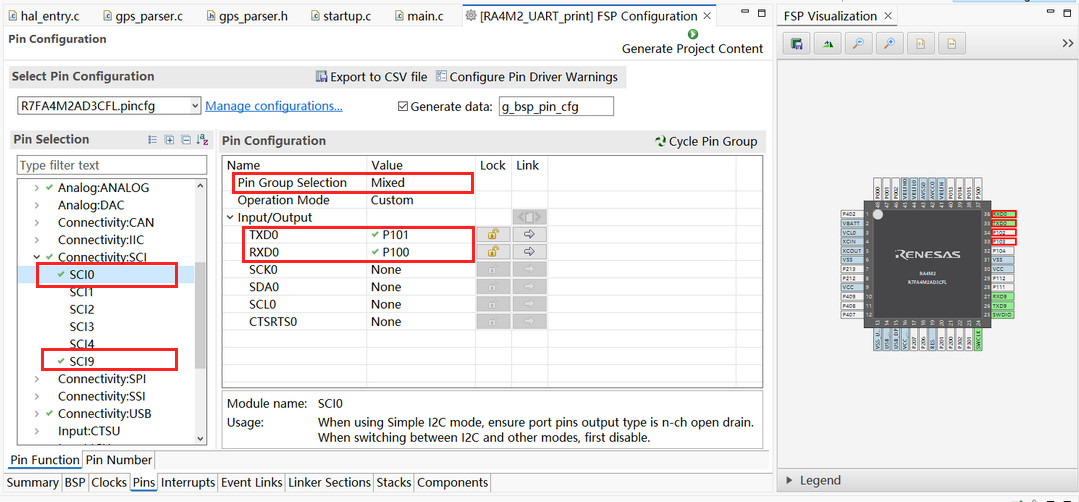Click the mountain-shaped view icon in FSP Visualization
The width and height of the screenshot is (1079, 502).
[x=828, y=44]
